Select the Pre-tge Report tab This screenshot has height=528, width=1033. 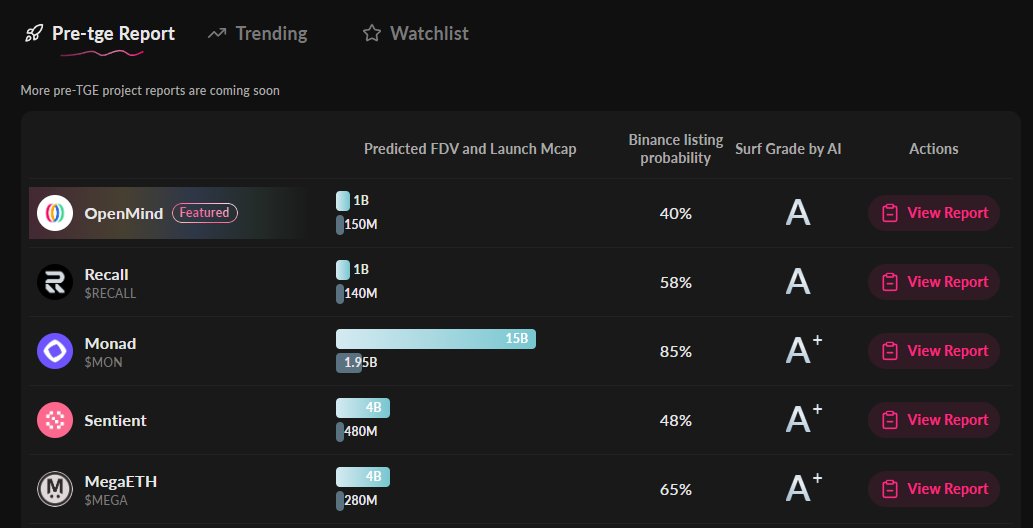coord(113,34)
